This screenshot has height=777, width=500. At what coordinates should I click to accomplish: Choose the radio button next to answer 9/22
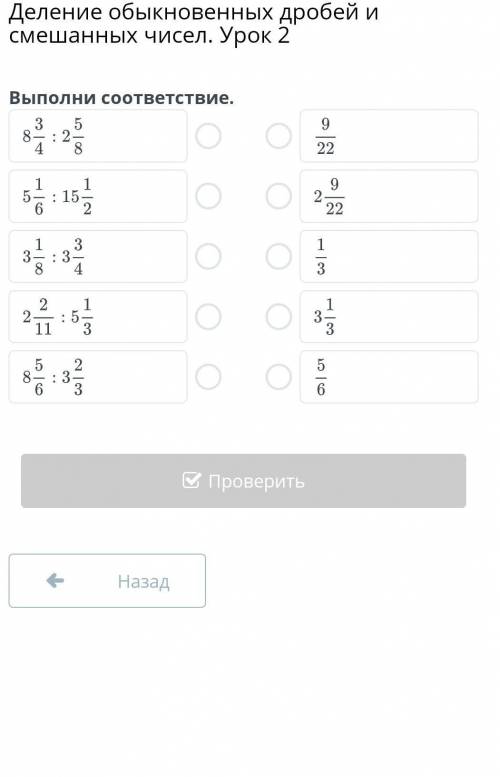point(278,136)
